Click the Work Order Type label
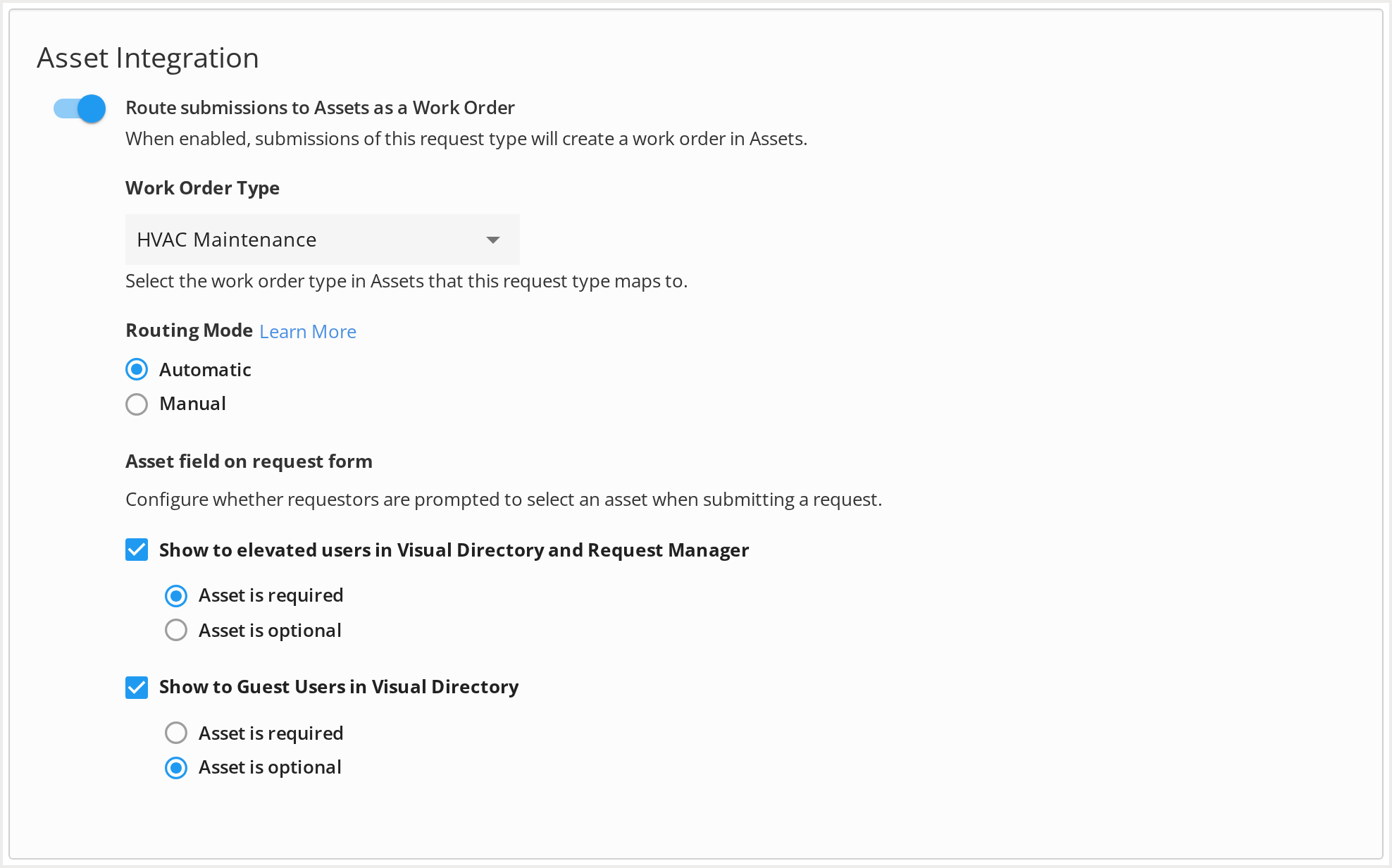The image size is (1392, 868). click(202, 188)
